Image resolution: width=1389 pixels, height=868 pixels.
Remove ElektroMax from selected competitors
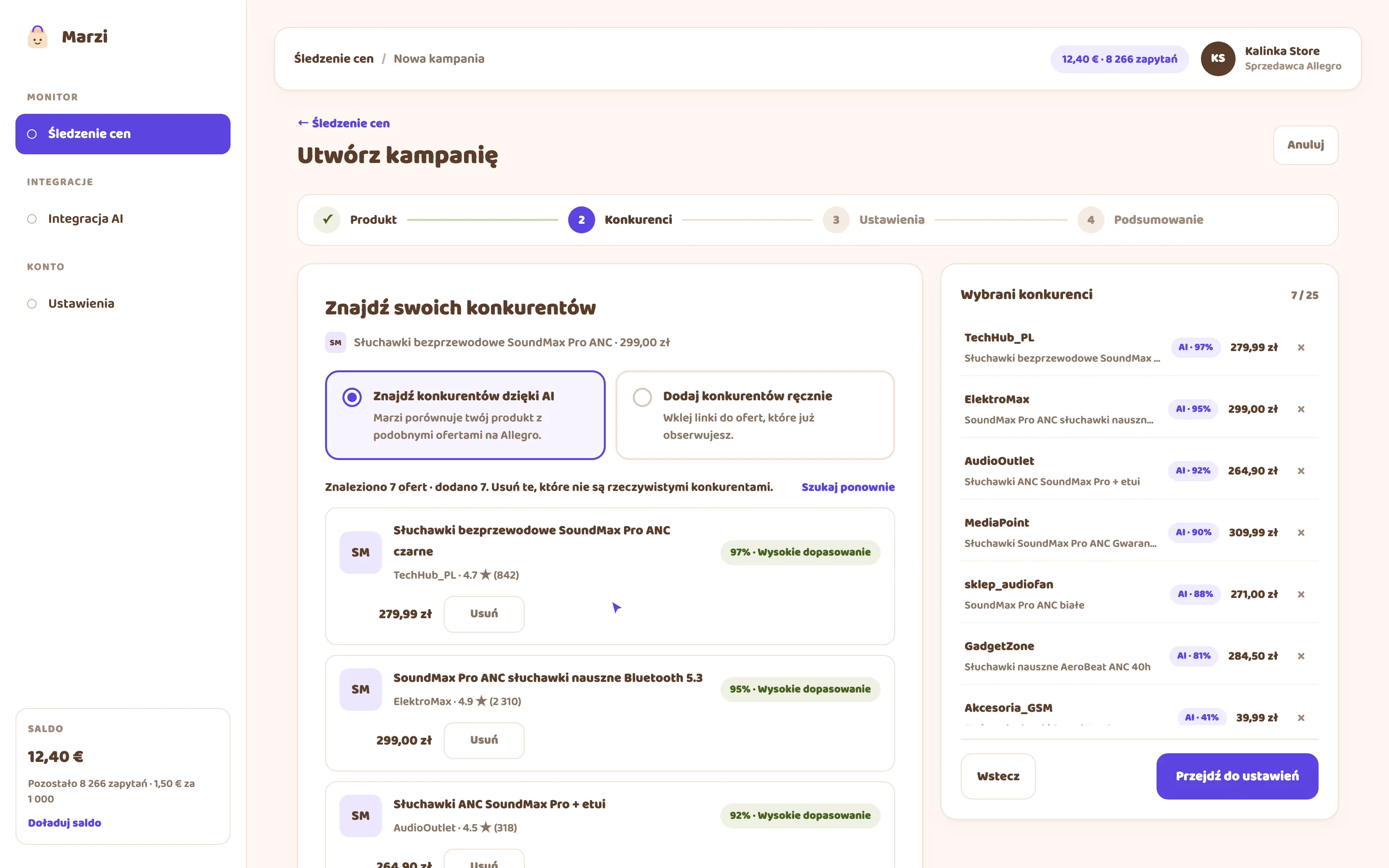1301,409
